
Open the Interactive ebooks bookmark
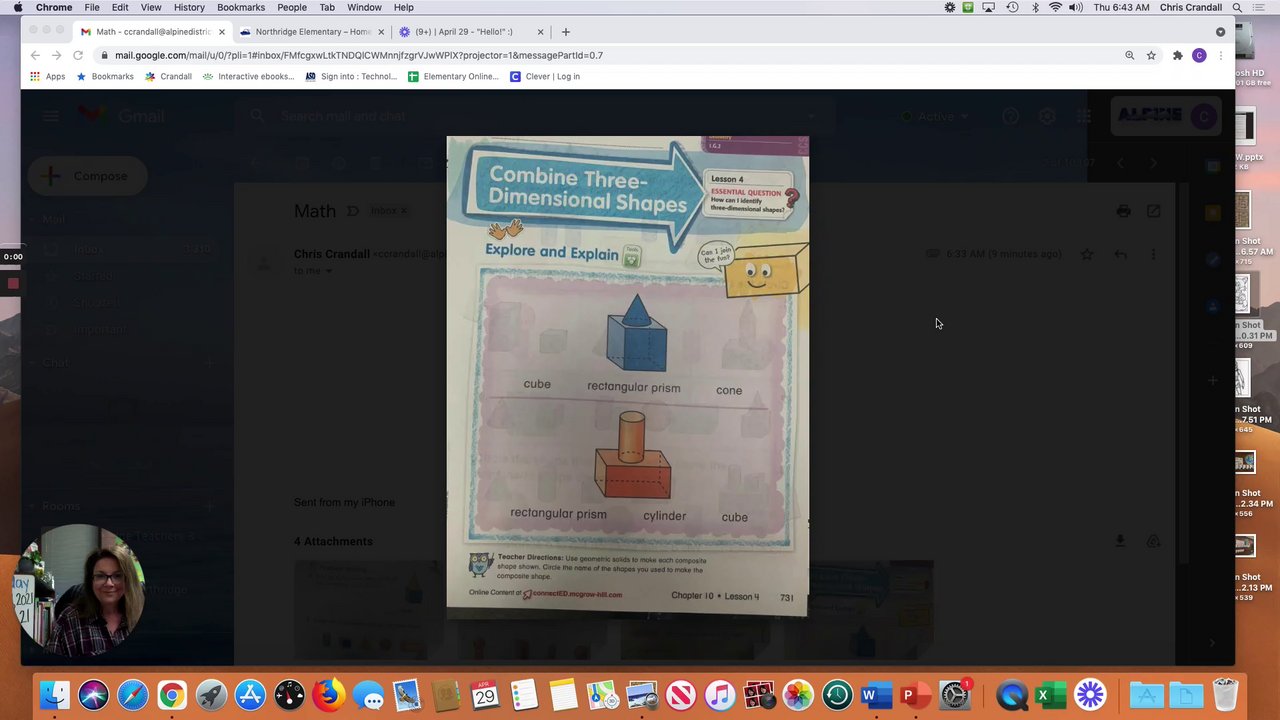(248, 76)
